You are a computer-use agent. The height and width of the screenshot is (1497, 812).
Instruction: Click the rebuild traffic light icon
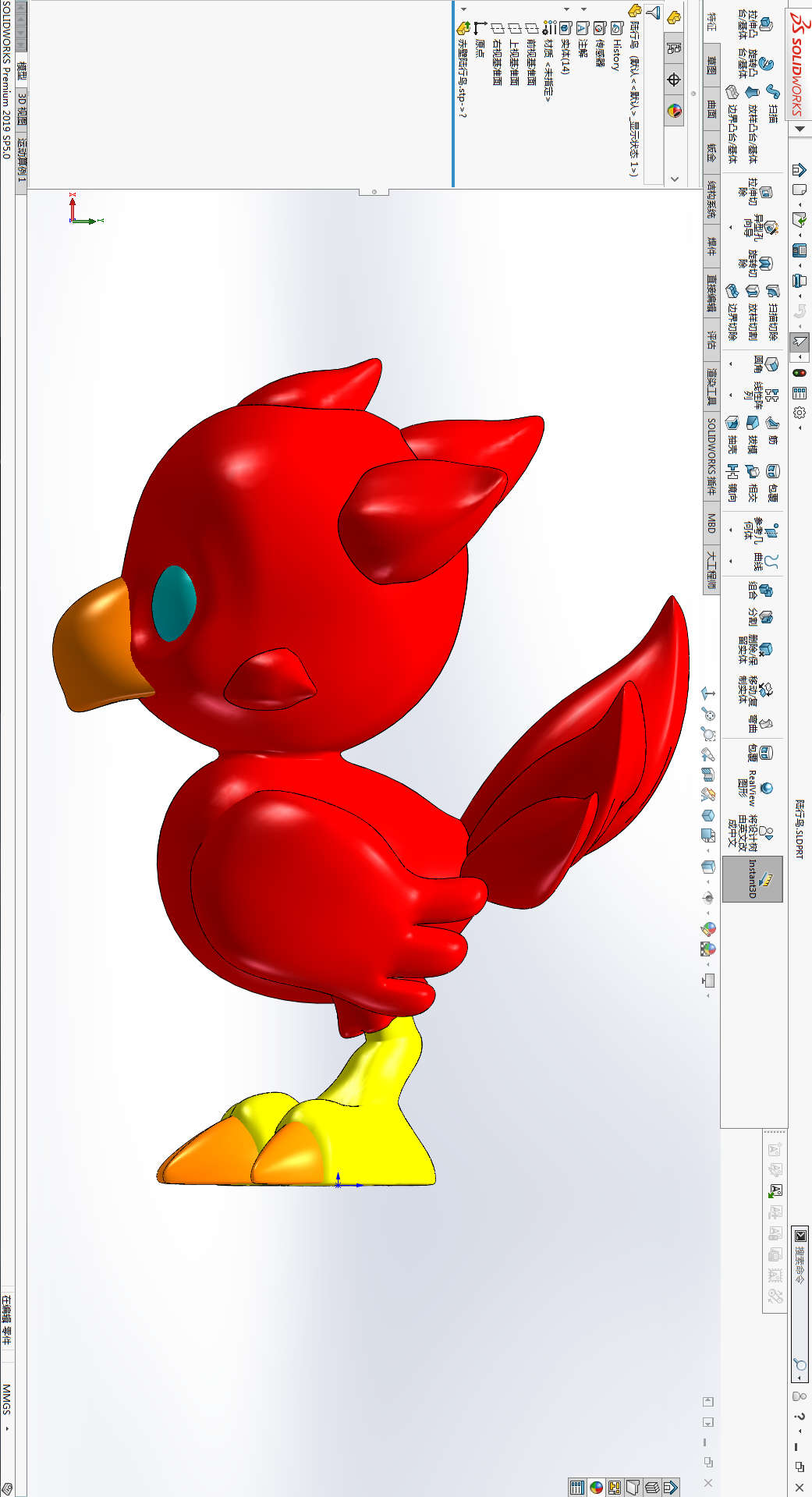coord(800,373)
